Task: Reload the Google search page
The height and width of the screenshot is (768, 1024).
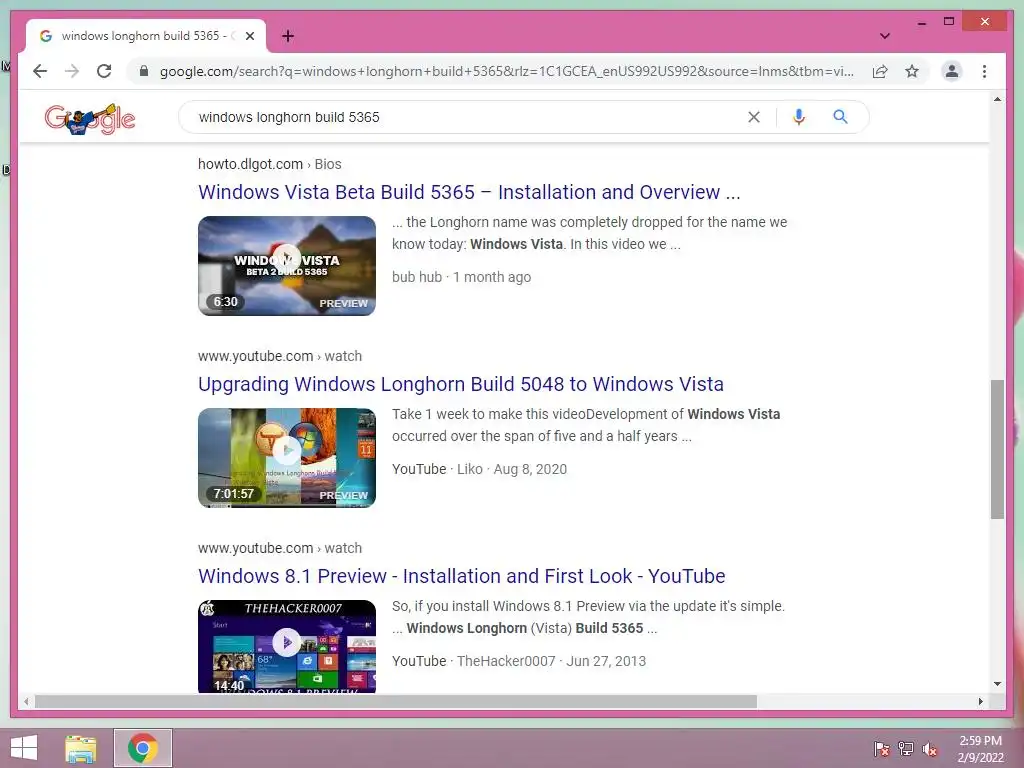Action: 104,71
